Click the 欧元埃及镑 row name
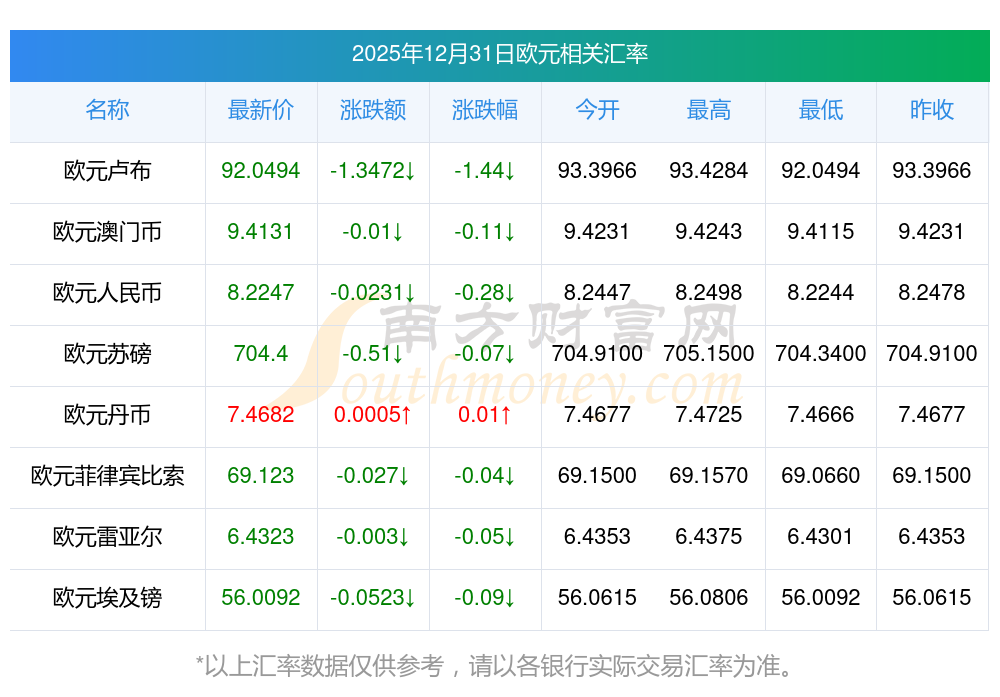Screen dimensions: 1000x697 [x=107, y=598]
